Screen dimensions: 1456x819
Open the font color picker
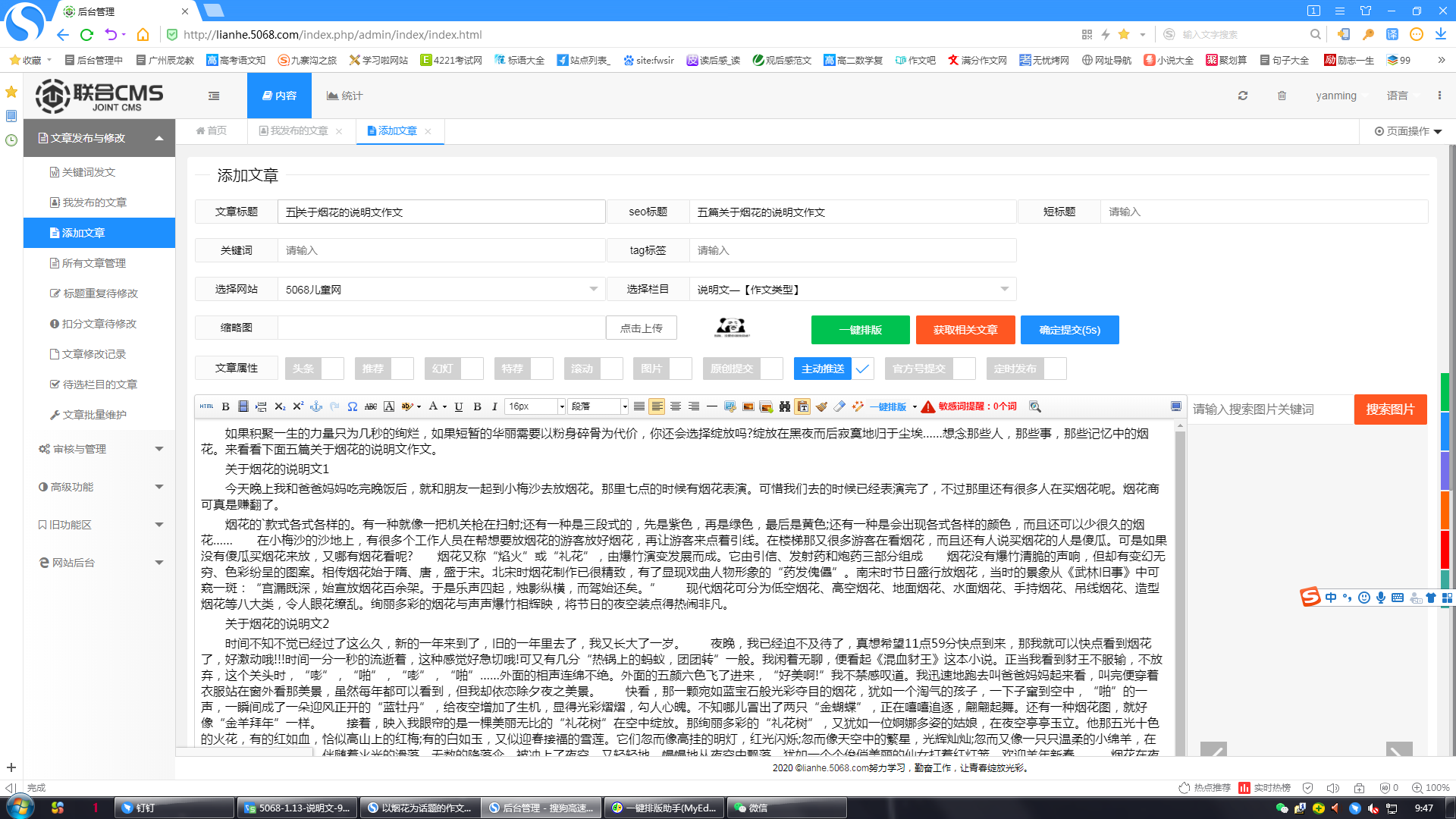click(x=435, y=406)
